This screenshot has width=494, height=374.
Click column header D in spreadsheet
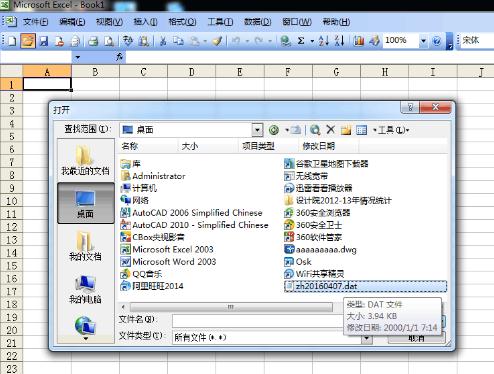tap(192, 72)
